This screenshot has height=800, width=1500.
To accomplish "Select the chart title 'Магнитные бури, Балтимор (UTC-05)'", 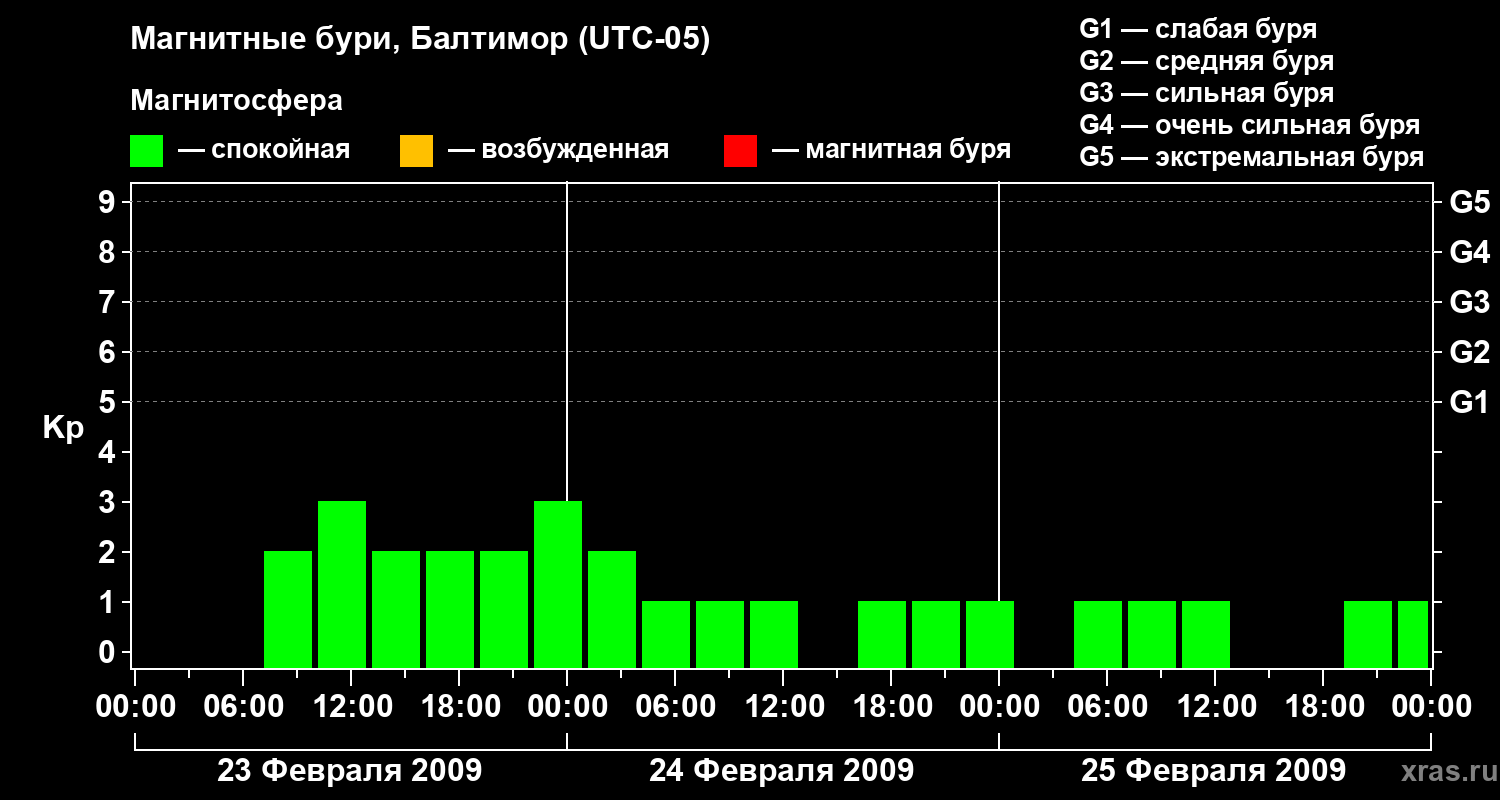I will point(420,41).
